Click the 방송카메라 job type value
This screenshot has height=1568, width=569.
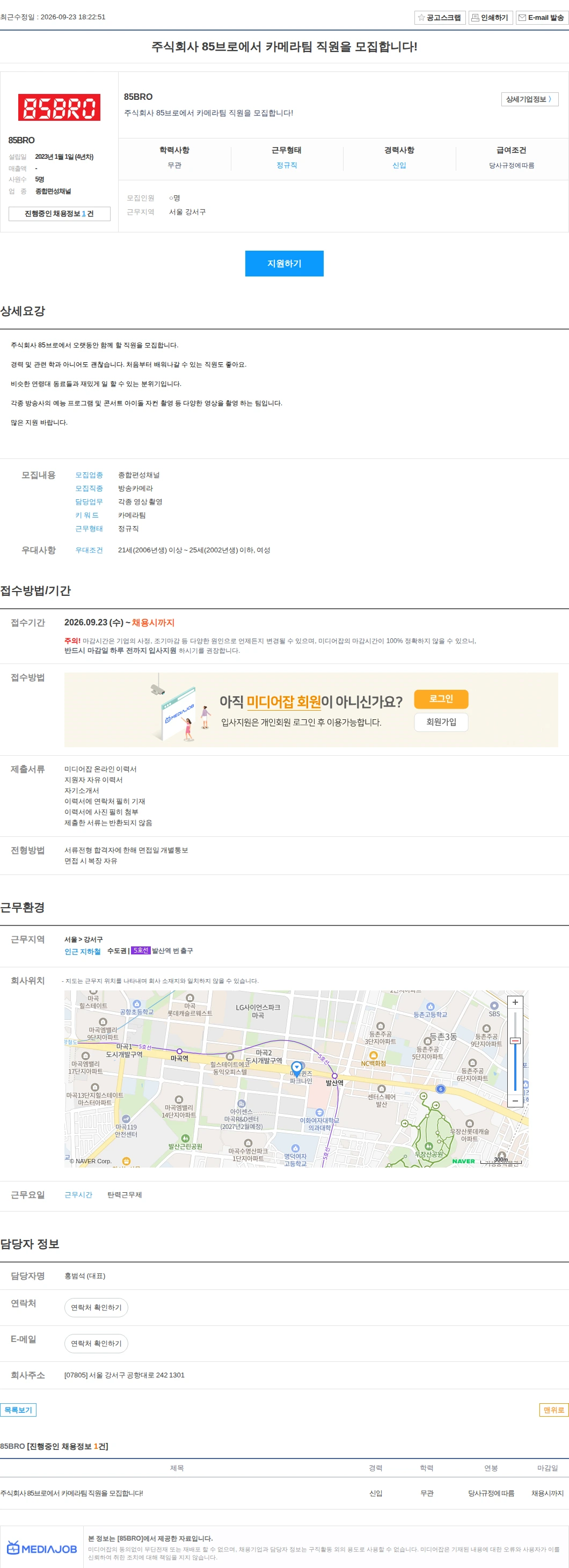[x=136, y=488]
